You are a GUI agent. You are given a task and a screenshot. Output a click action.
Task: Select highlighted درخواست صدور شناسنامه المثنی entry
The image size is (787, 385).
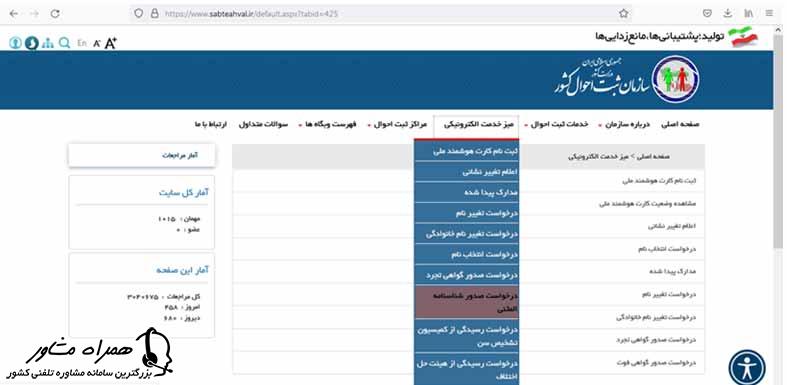click(467, 303)
